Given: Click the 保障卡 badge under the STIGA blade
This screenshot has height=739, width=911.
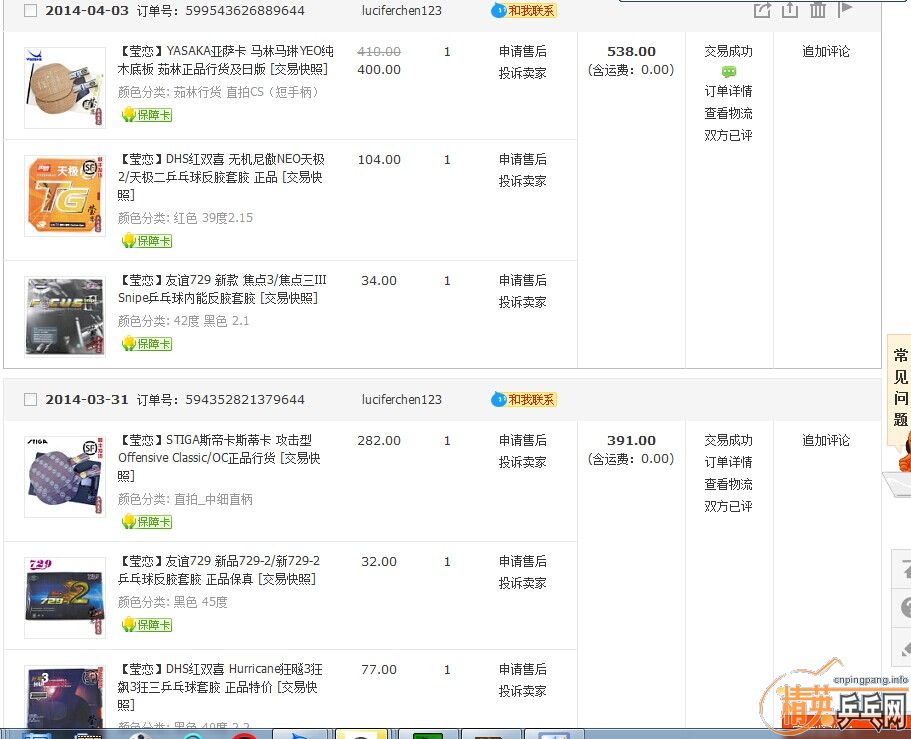Looking at the screenshot, I should pyautogui.click(x=147, y=522).
